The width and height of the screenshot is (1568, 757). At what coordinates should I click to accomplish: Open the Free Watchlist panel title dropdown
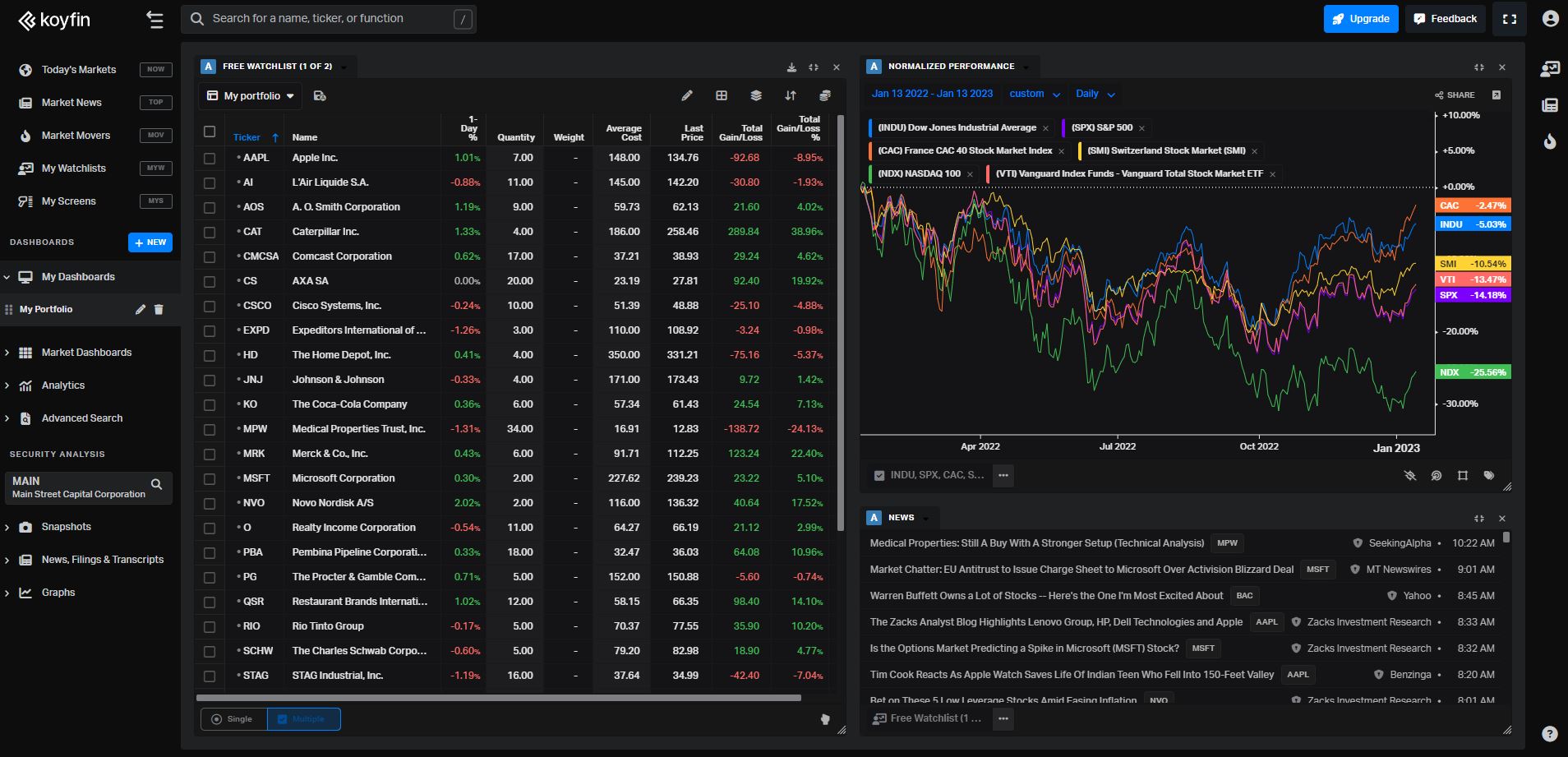tap(344, 67)
